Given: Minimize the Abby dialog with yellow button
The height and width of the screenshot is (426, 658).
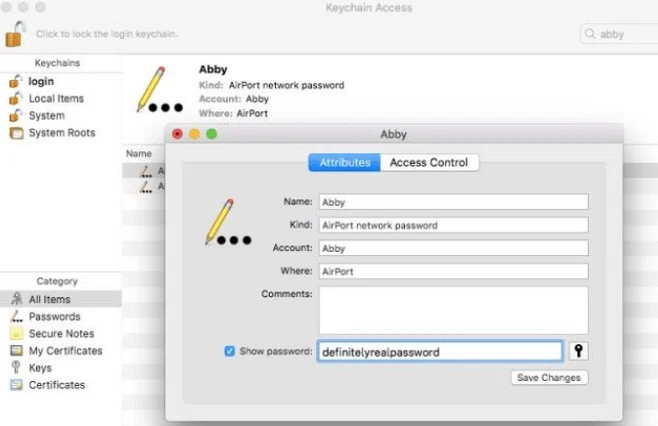Looking at the screenshot, I should coord(195,134).
